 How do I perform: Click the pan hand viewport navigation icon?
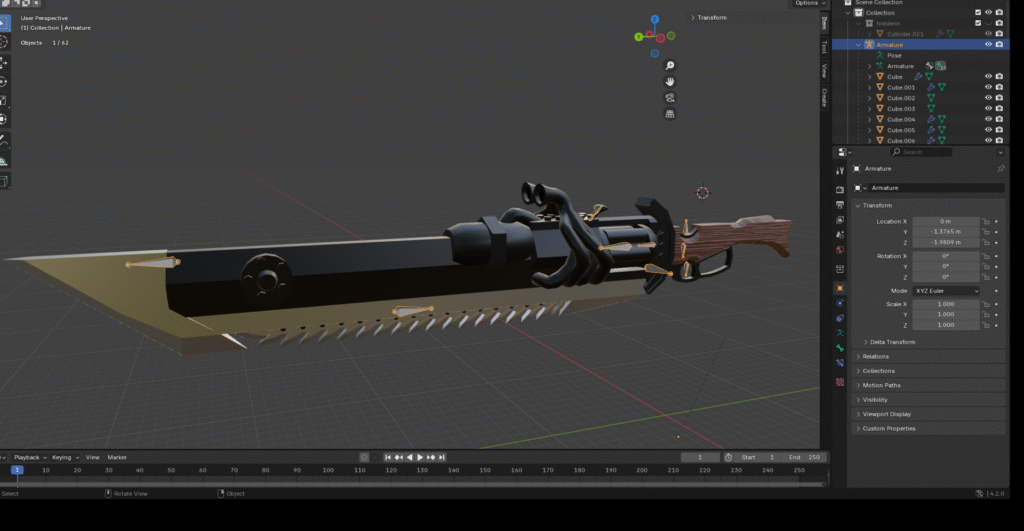(x=669, y=82)
